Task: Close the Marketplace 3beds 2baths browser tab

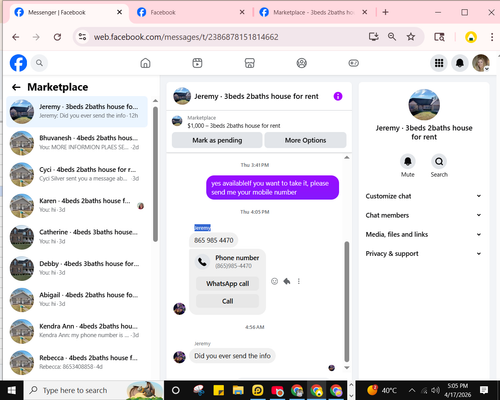Action: point(365,12)
